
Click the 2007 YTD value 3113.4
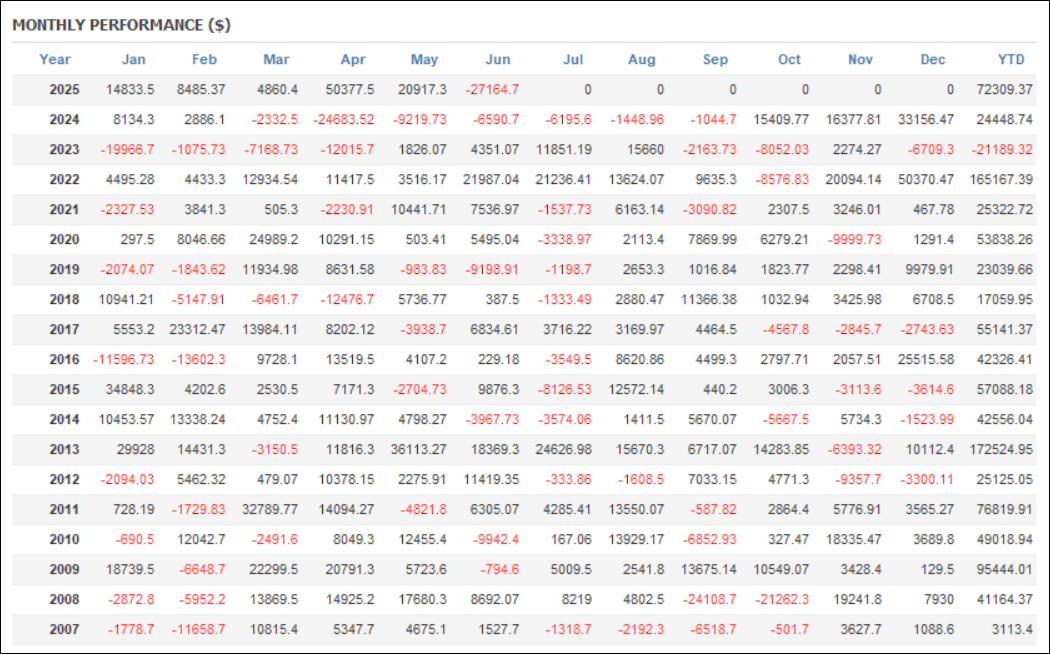[1012, 629]
